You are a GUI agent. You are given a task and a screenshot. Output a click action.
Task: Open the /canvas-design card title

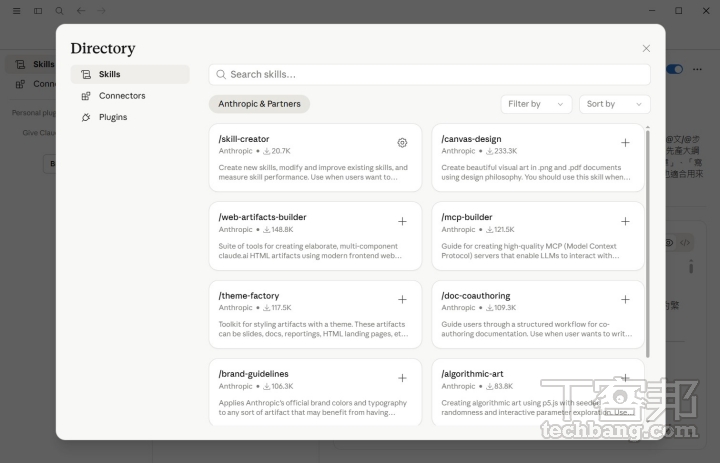pos(471,139)
